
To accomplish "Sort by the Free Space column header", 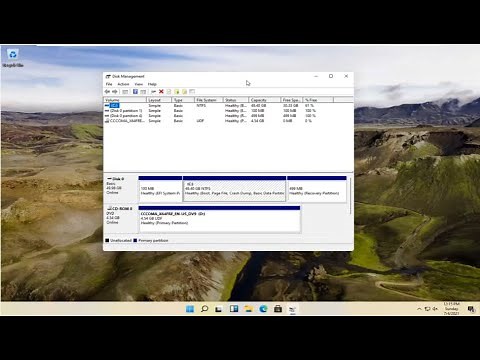I will (x=291, y=100).
